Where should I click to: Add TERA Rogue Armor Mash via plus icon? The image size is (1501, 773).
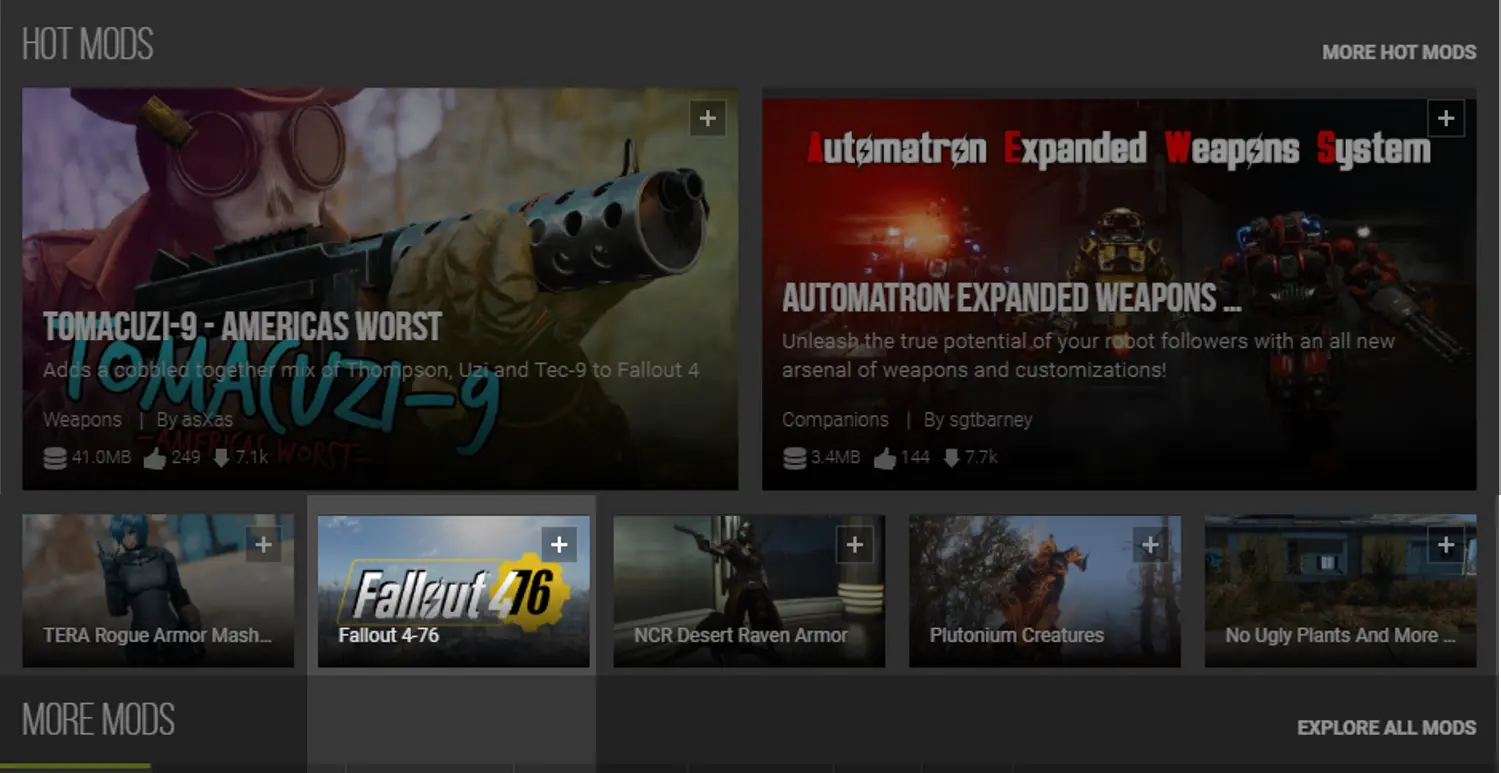(263, 545)
